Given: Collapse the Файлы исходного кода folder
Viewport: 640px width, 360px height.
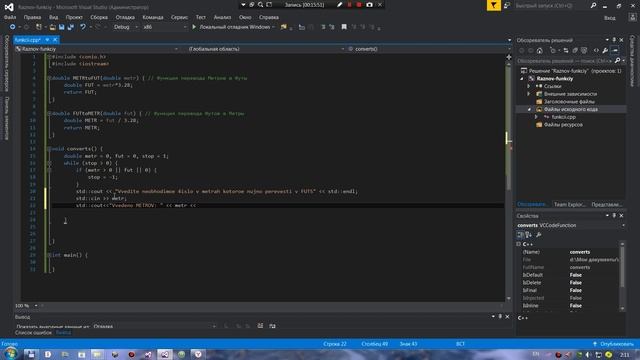Looking at the screenshot, I should point(529,109).
